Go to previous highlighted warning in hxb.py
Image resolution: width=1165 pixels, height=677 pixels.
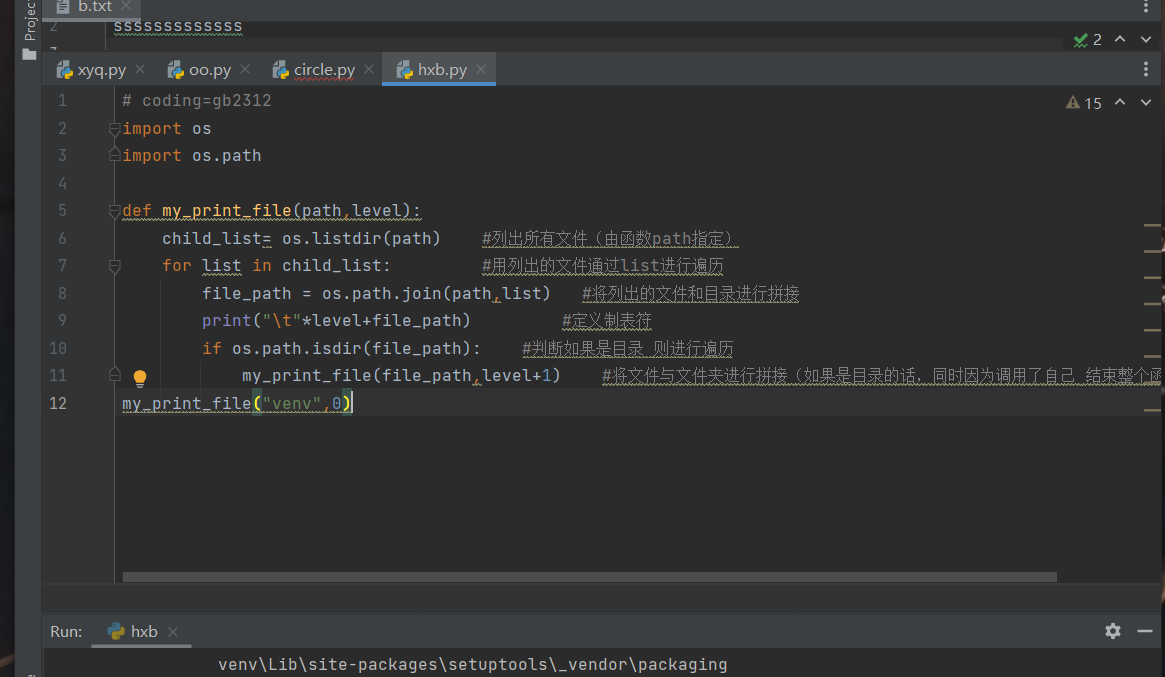tap(1120, 103)
